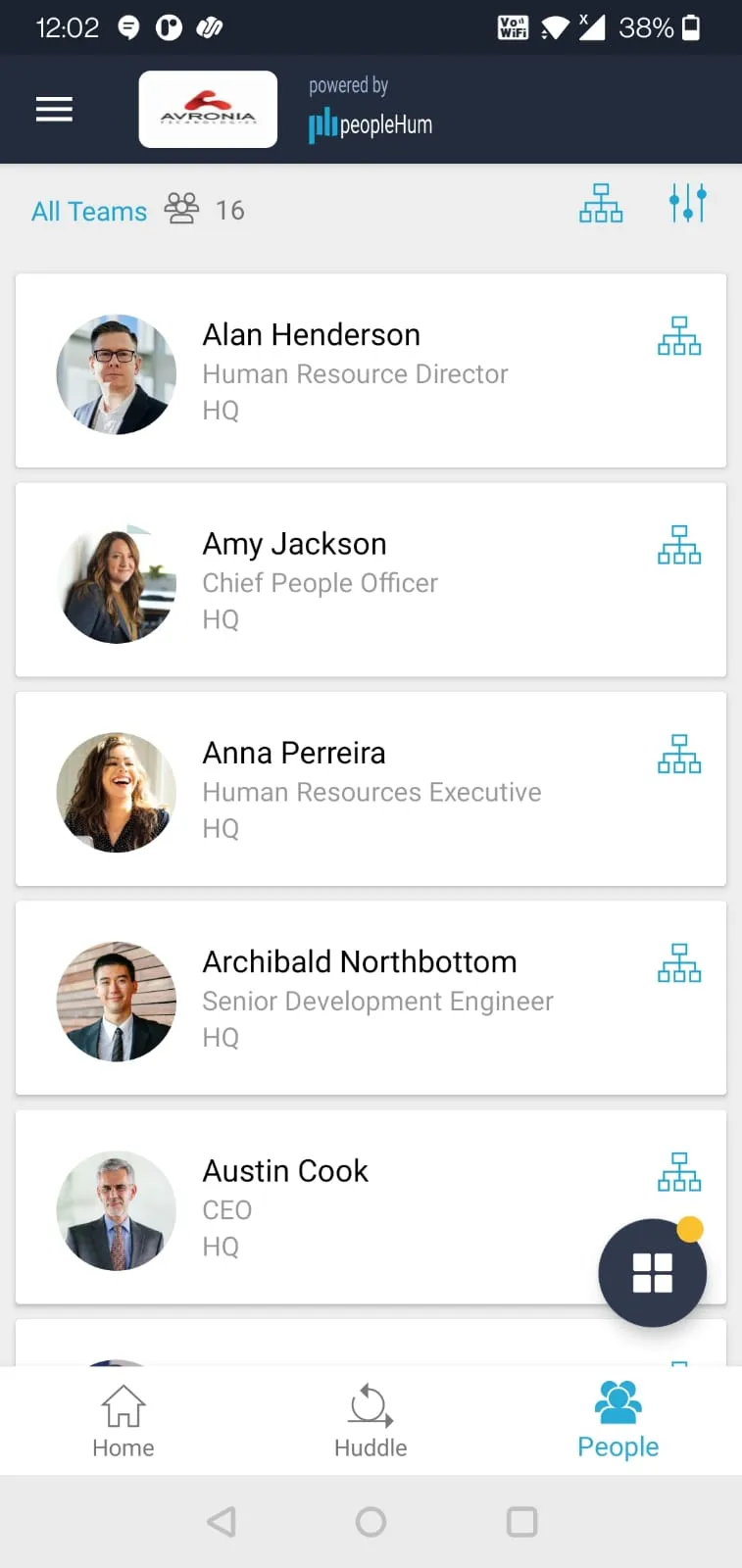
Task: View Archibald Northbottom's org chart icon
Action: tap(679, 963)
